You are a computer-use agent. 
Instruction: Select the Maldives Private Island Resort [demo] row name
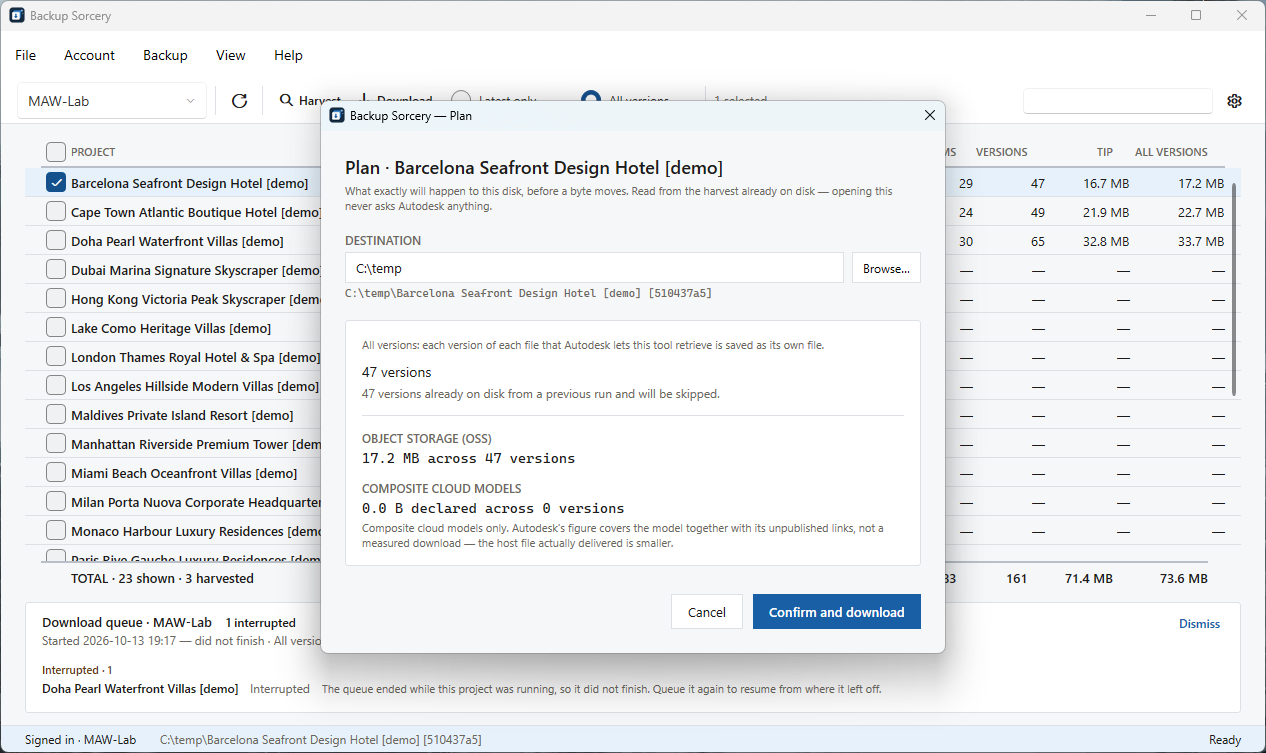point(182,416)
